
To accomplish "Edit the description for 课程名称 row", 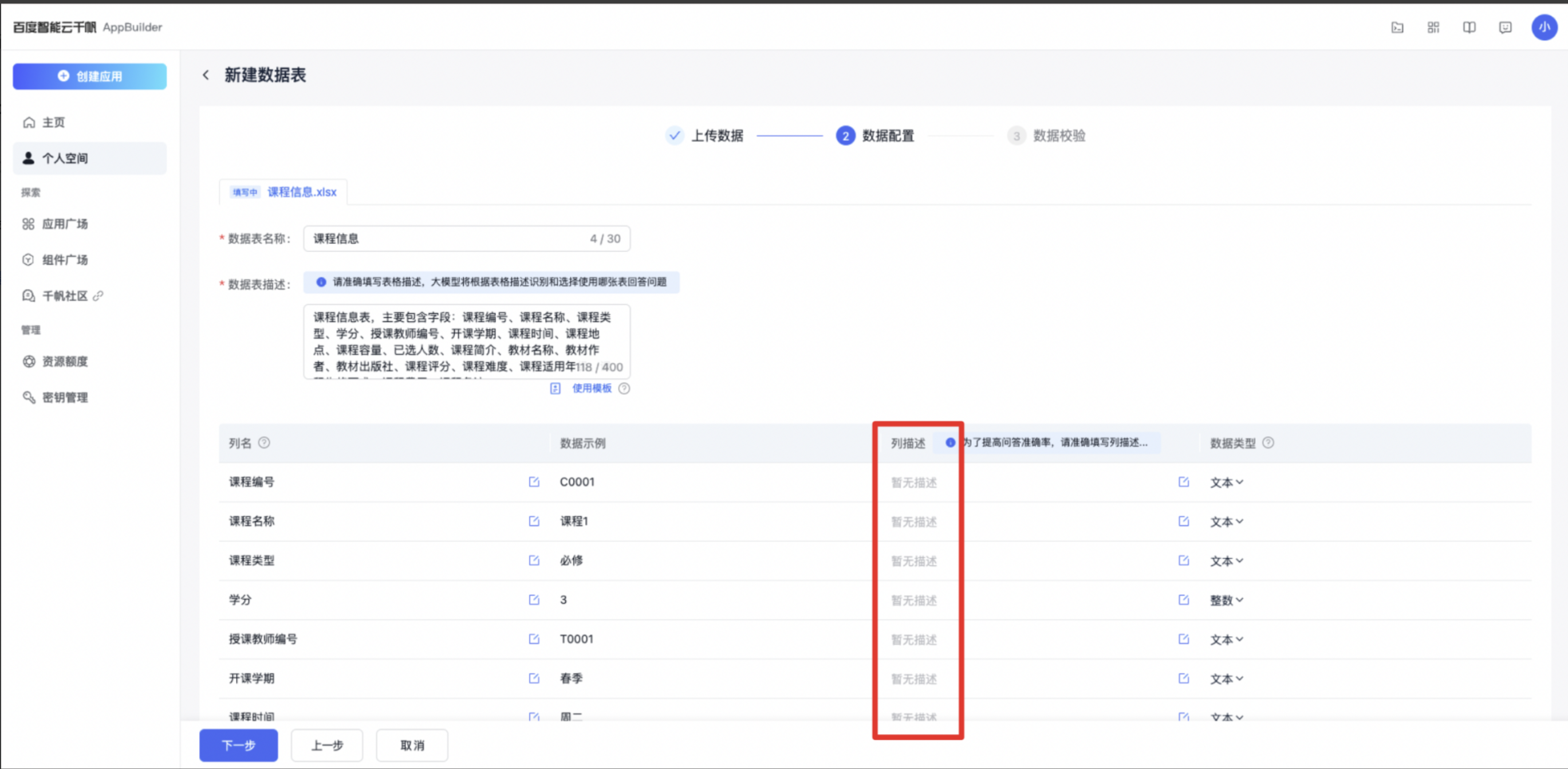I will point(1184,521).
